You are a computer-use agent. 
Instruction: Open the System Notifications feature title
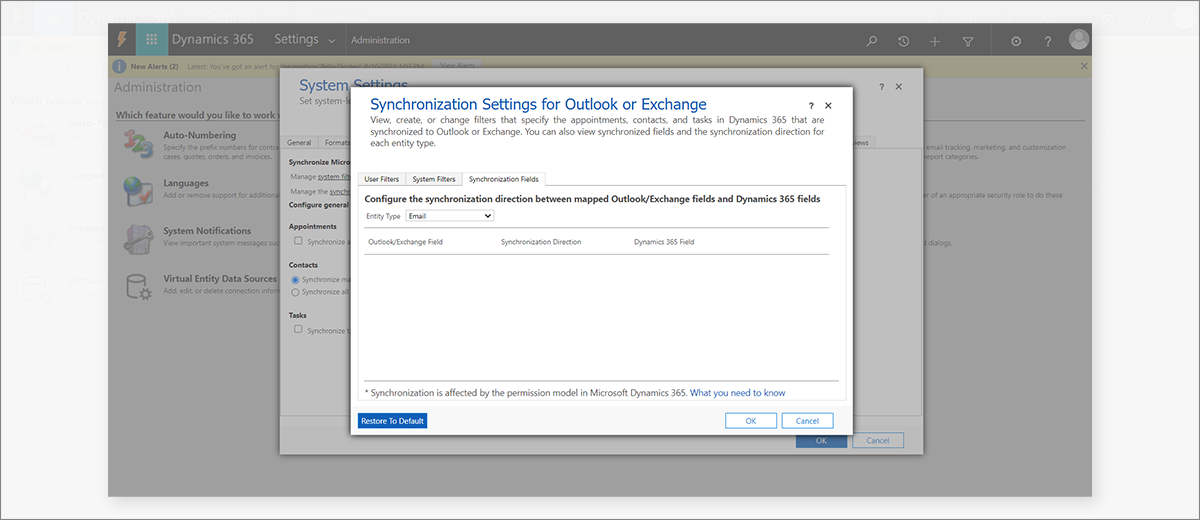tap(207, 231)
